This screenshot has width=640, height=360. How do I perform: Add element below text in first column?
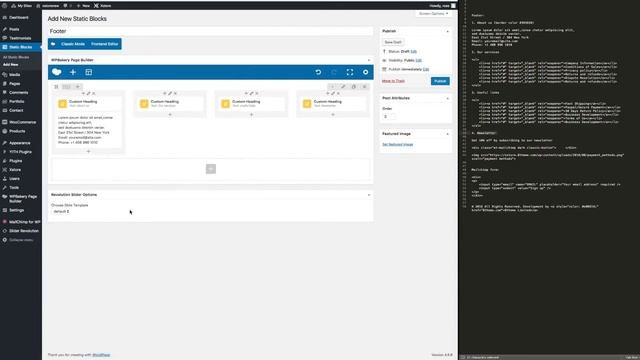[x=89, y=151]
